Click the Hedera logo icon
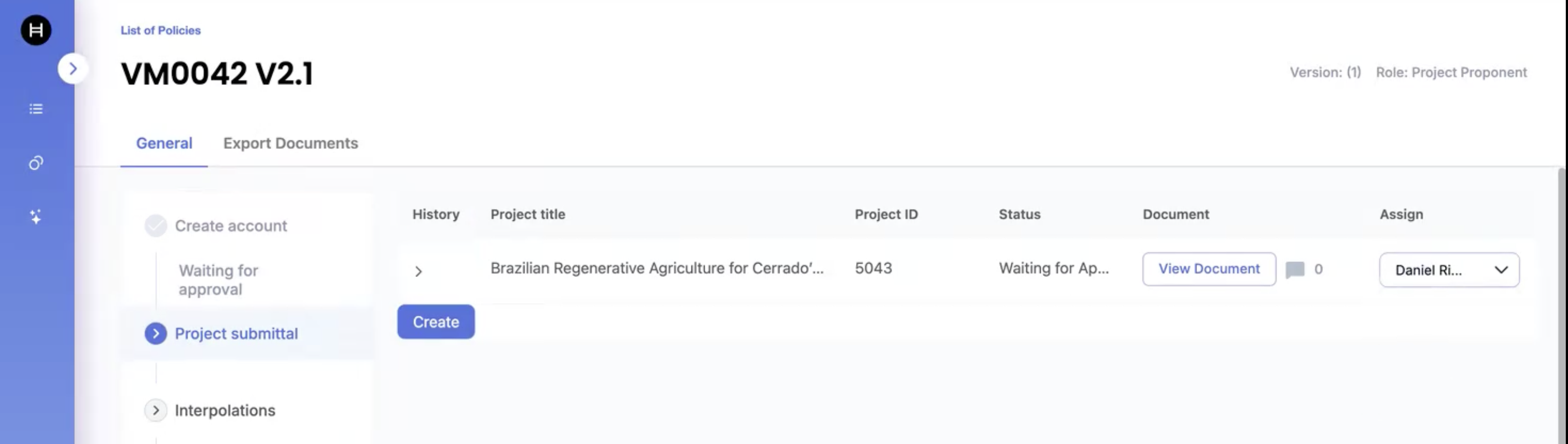This screenshot has width=1568, height=444. [36, 30]
